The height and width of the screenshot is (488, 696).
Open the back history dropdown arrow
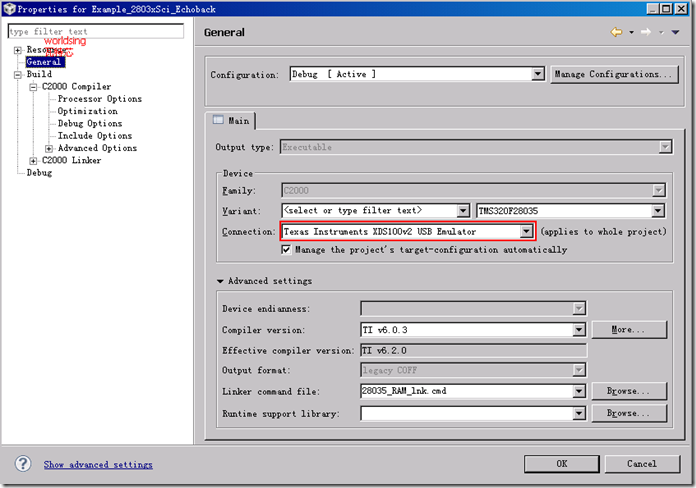(631, 32)
